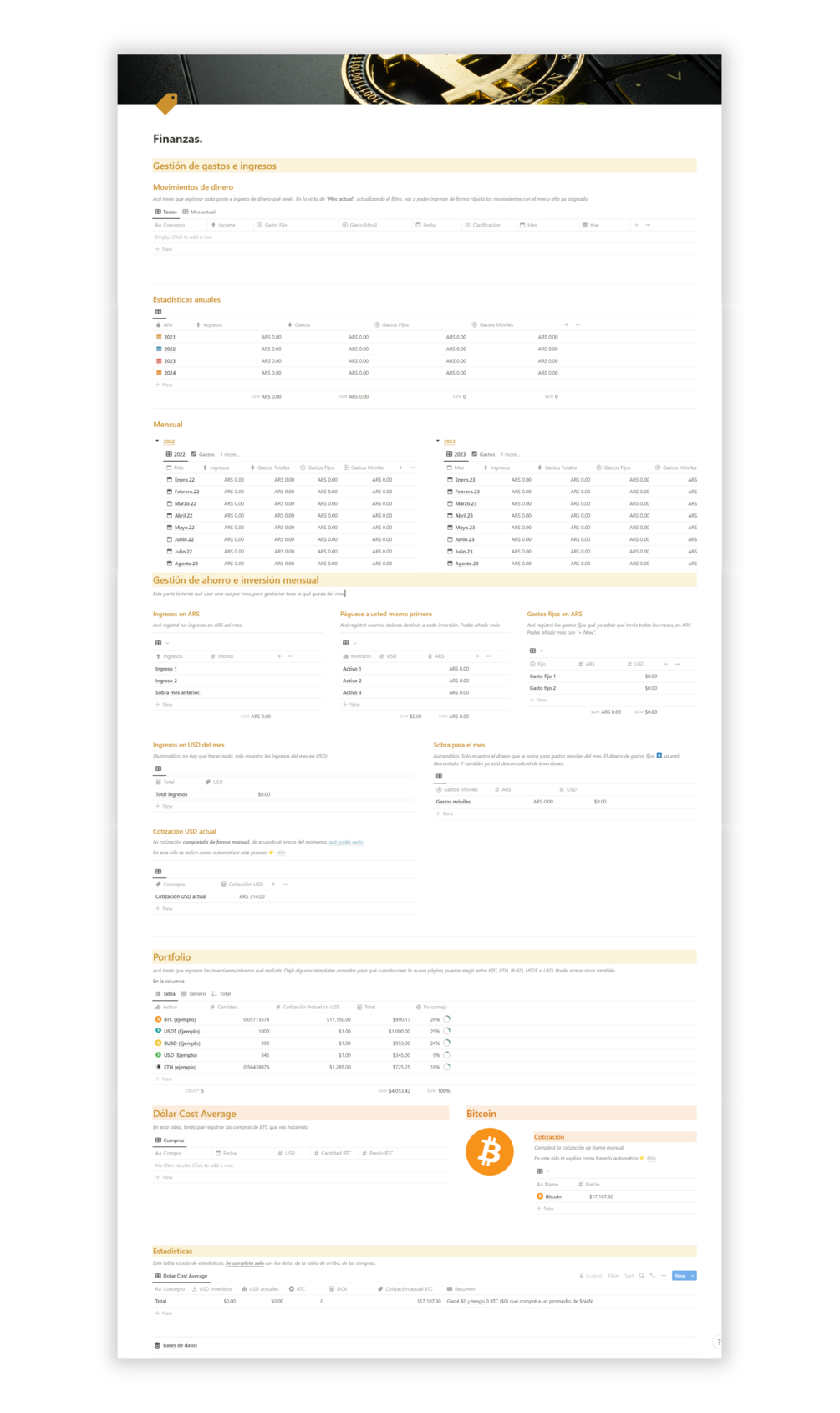Click the green USD (Ejemplo) icon

(x=159, y=1055)
